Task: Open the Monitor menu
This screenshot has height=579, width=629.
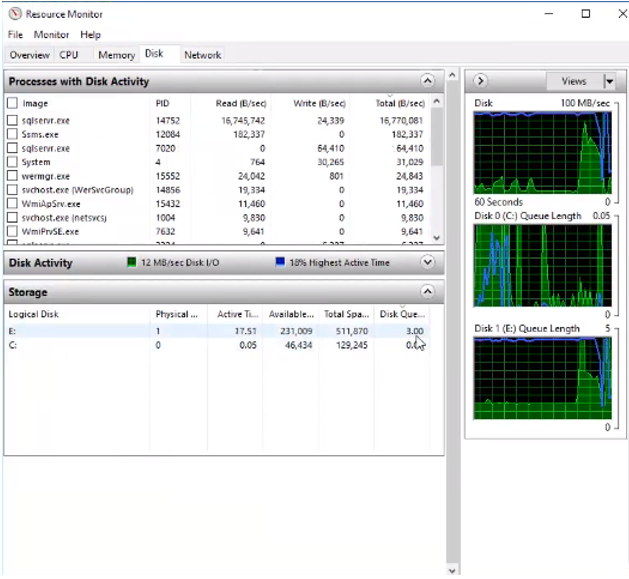Action: click(x=52, y=35)
